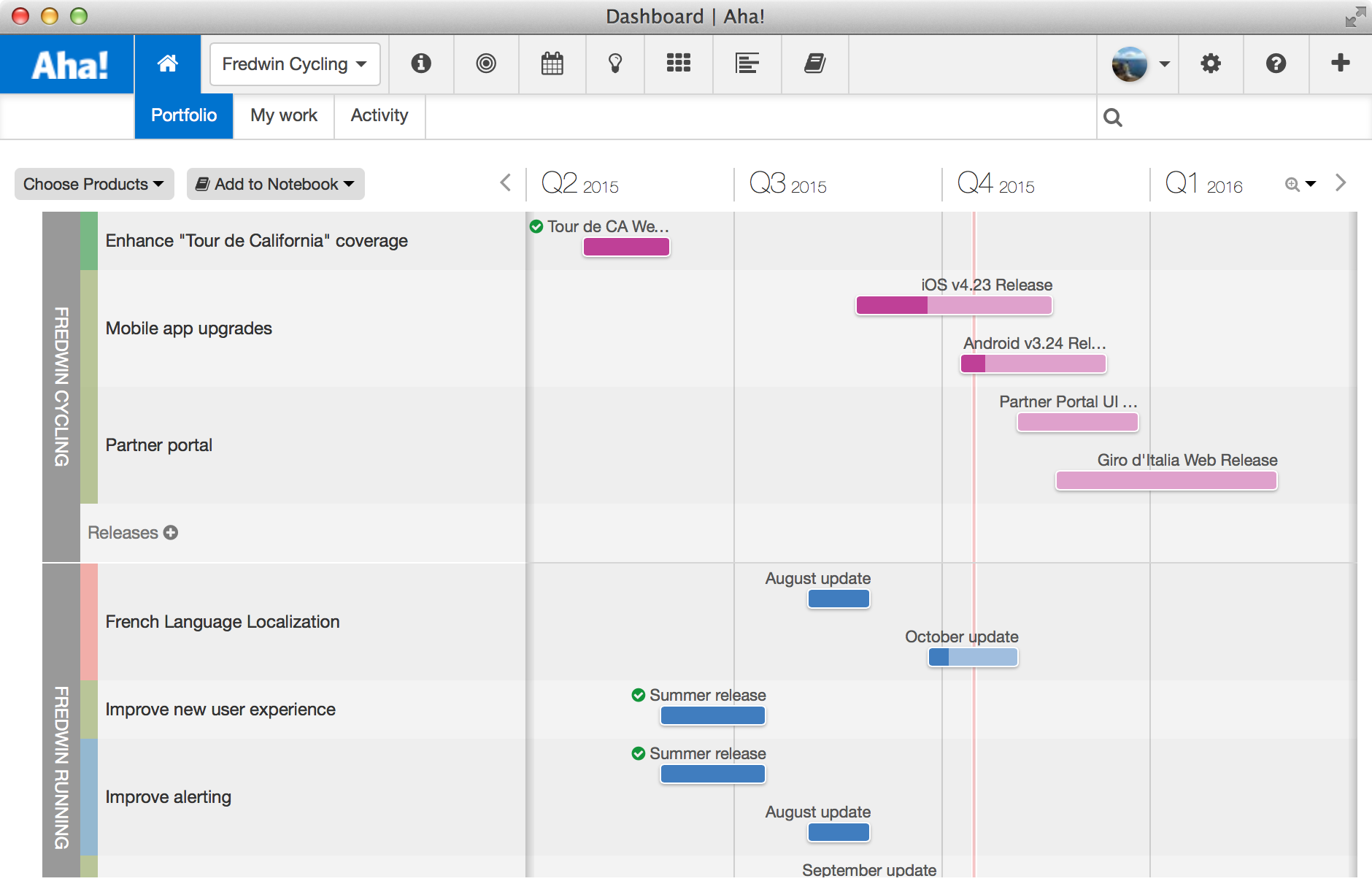1372x892 pixels.
Task: Select the Q3 2015 quarter header
Action: pos(788,183)
